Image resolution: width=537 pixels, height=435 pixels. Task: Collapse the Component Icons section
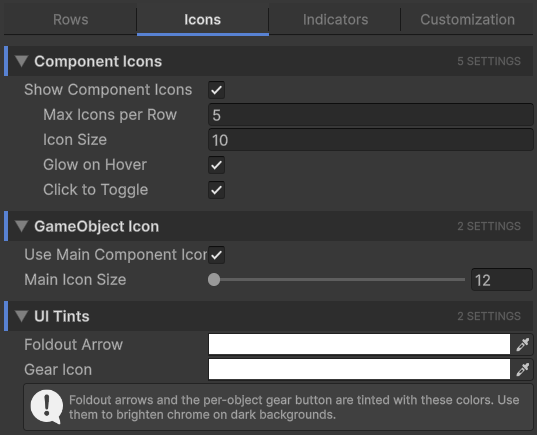22,61
